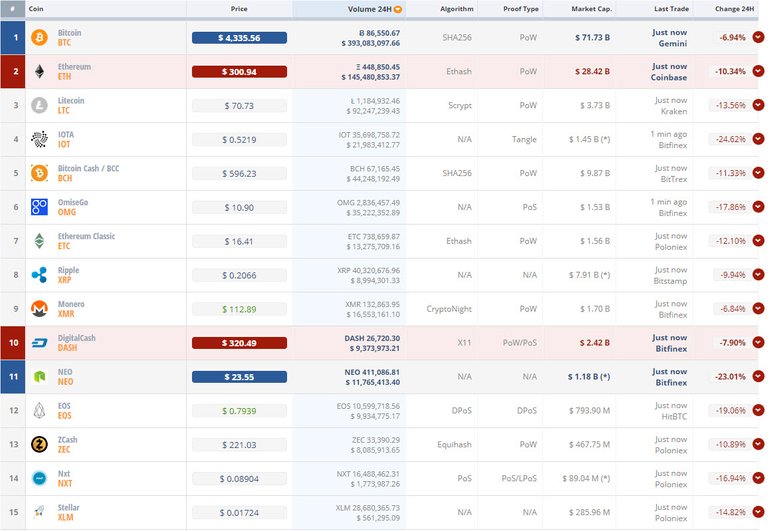Viewport: 768px width, 531px height.
Task: Expand the Monero row red arrow
Action: click(x=758, y=308)
